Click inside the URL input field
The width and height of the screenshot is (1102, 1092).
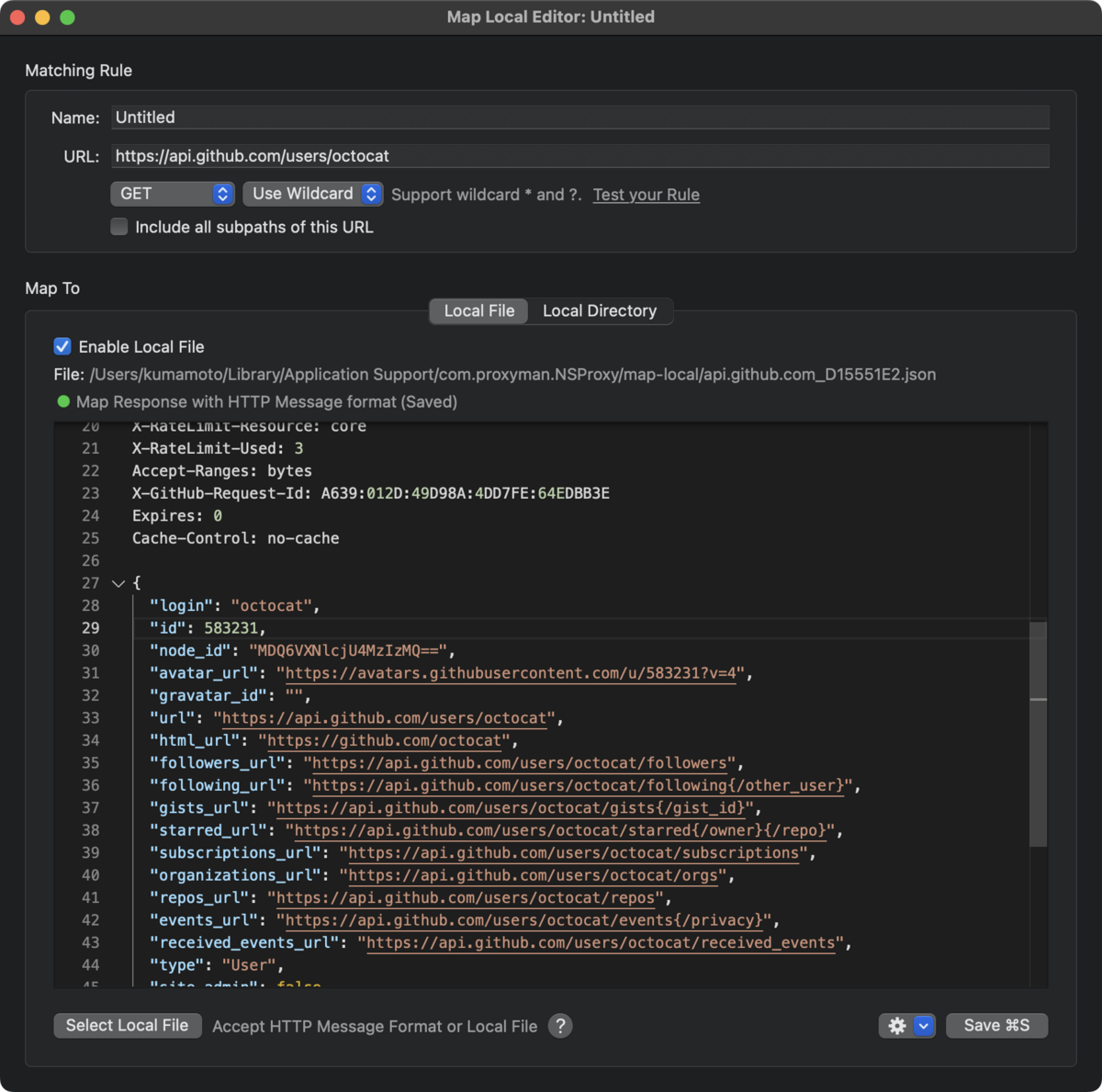point(579,156)
